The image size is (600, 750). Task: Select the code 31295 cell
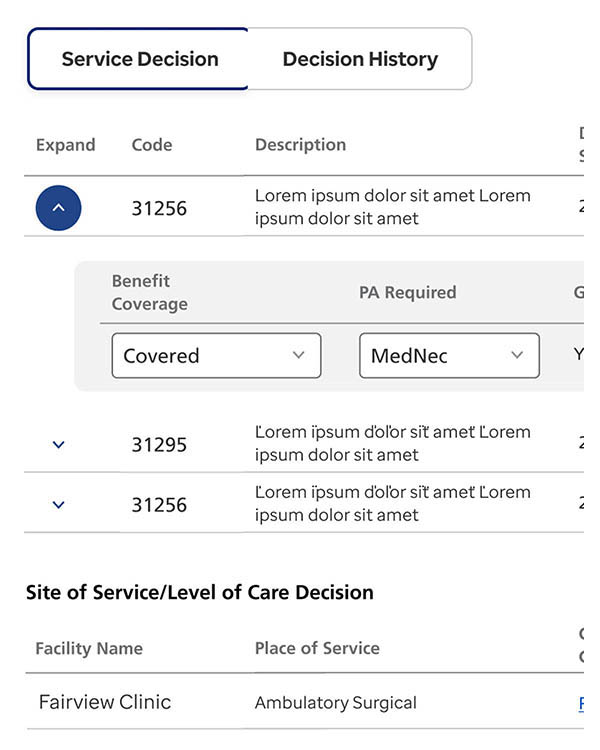coord(159,445)
